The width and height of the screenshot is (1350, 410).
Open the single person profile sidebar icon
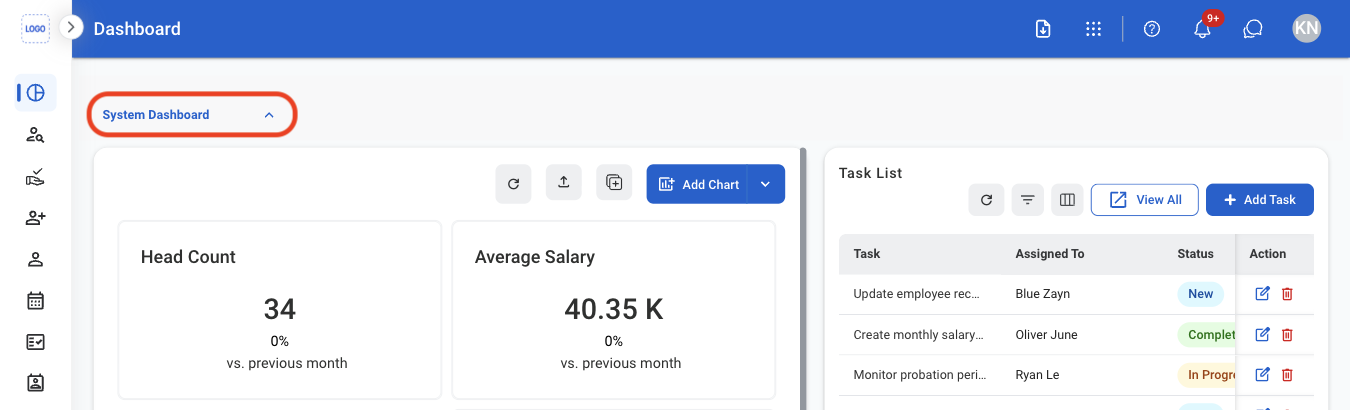36,260
